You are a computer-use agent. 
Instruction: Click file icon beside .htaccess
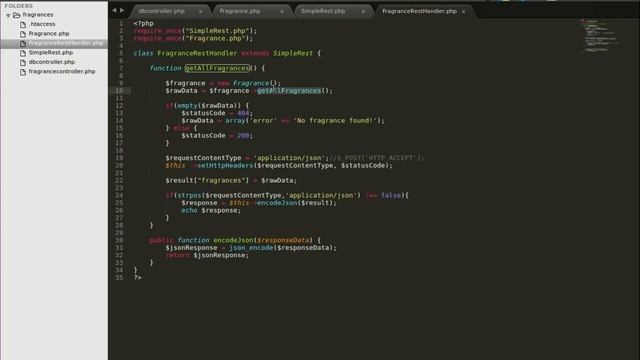click(23, 24)
